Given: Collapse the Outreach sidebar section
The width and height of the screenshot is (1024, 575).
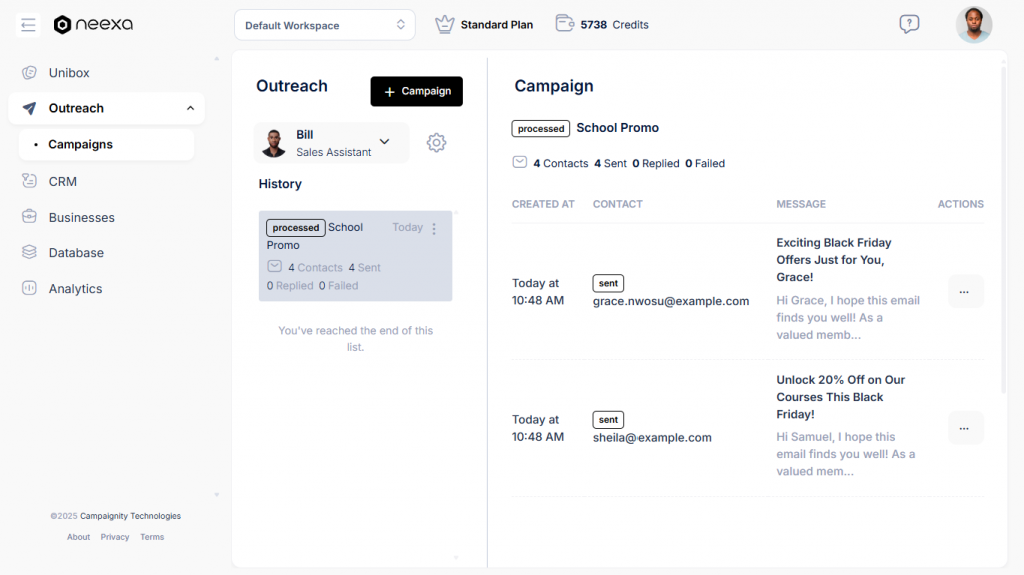Looking at the screenshot, I should click(190, 108).
